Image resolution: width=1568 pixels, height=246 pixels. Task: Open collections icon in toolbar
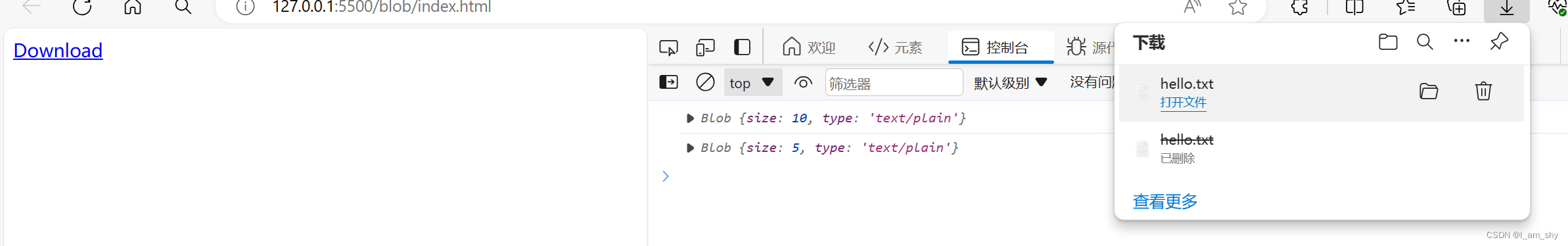tap(1457, 7)
